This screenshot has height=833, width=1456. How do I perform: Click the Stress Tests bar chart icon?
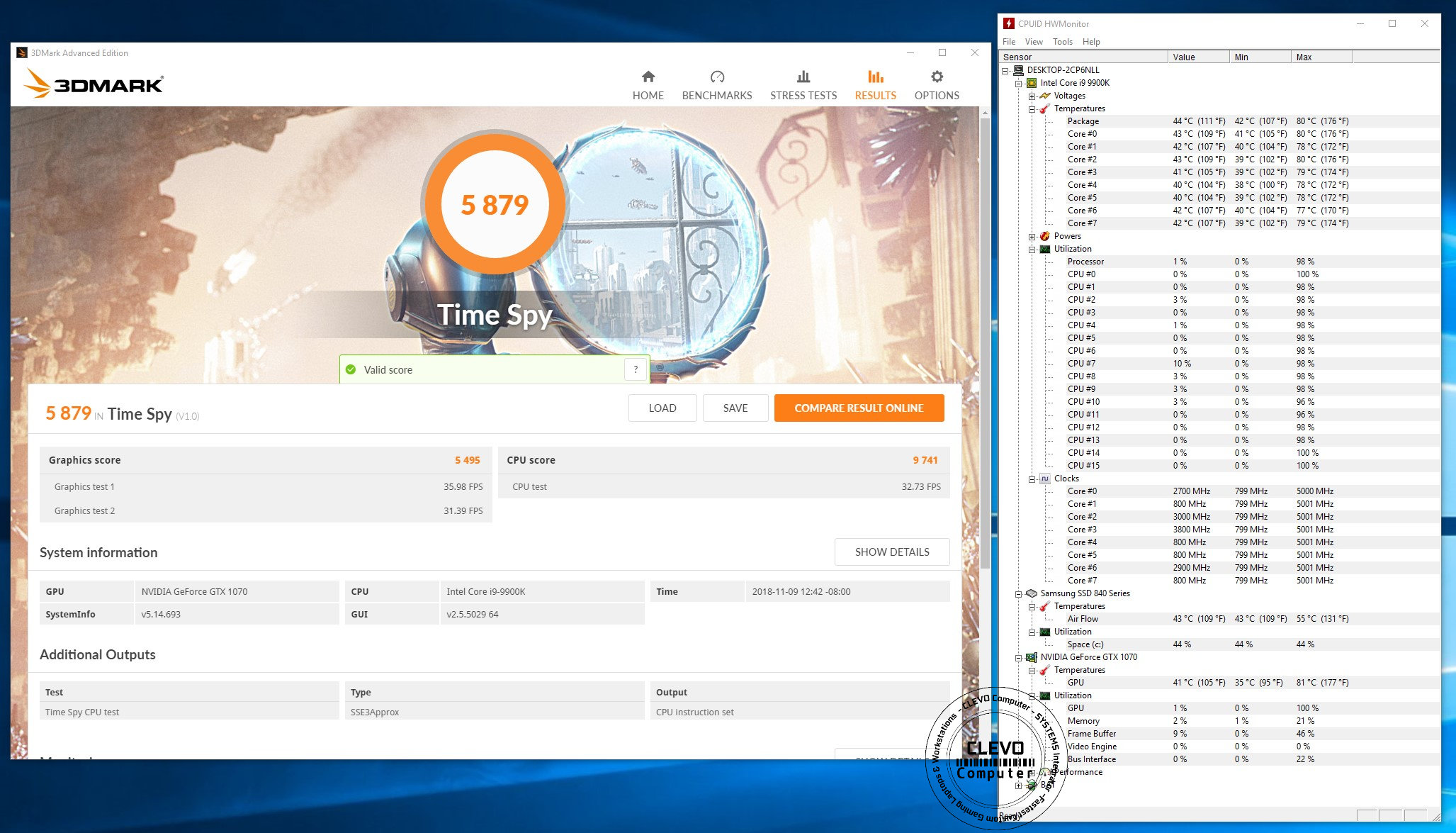pyautogui.click(x=803, y=77)
